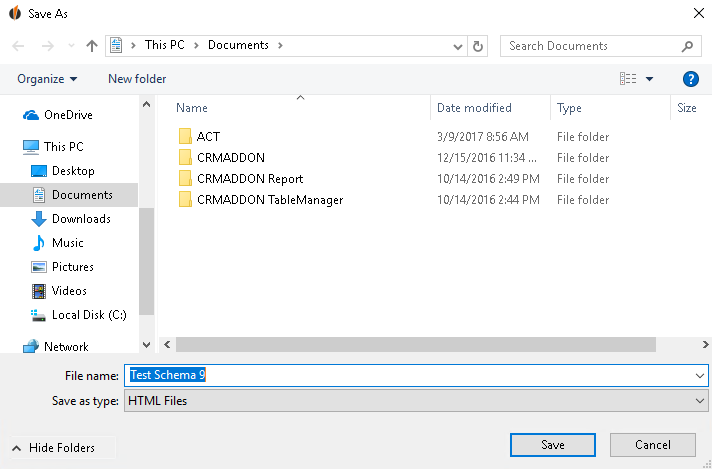Click the horizontal scrollbar of file list
Viewport: 712px width, 469px height.
[x=415, y=345]
